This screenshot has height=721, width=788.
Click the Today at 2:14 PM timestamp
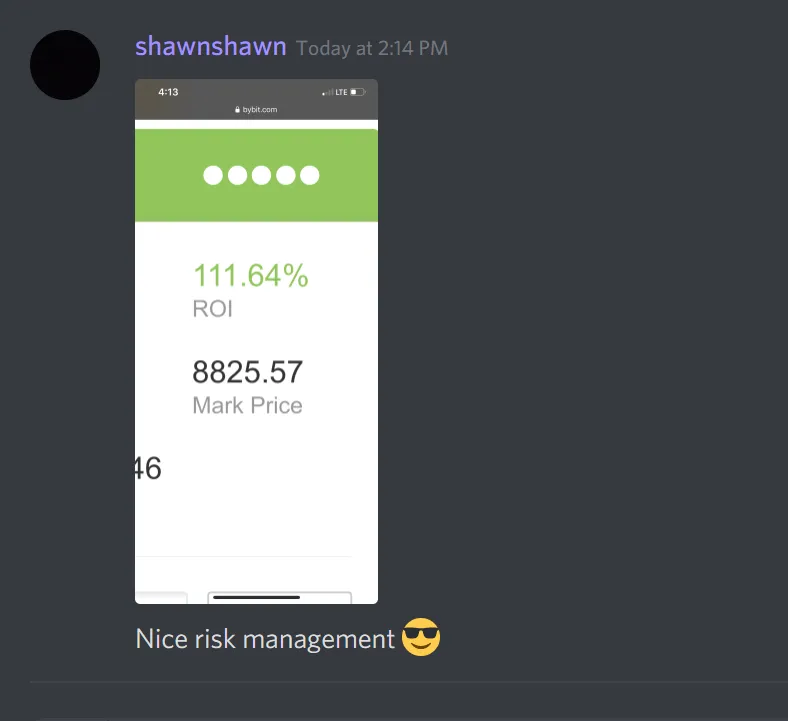(372, 48)
